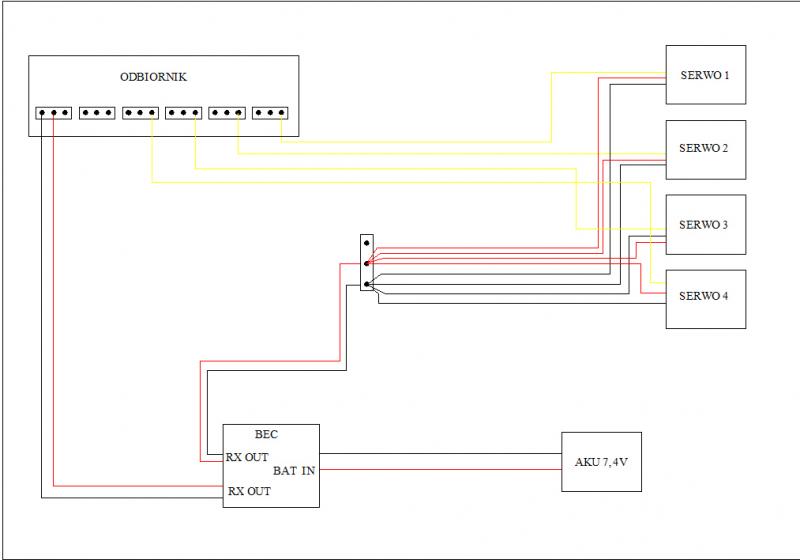The height and width of the screenshot is (560, 800).
Task: Click the BAT IN label on BEC
Action: click(x=294, y=469)
